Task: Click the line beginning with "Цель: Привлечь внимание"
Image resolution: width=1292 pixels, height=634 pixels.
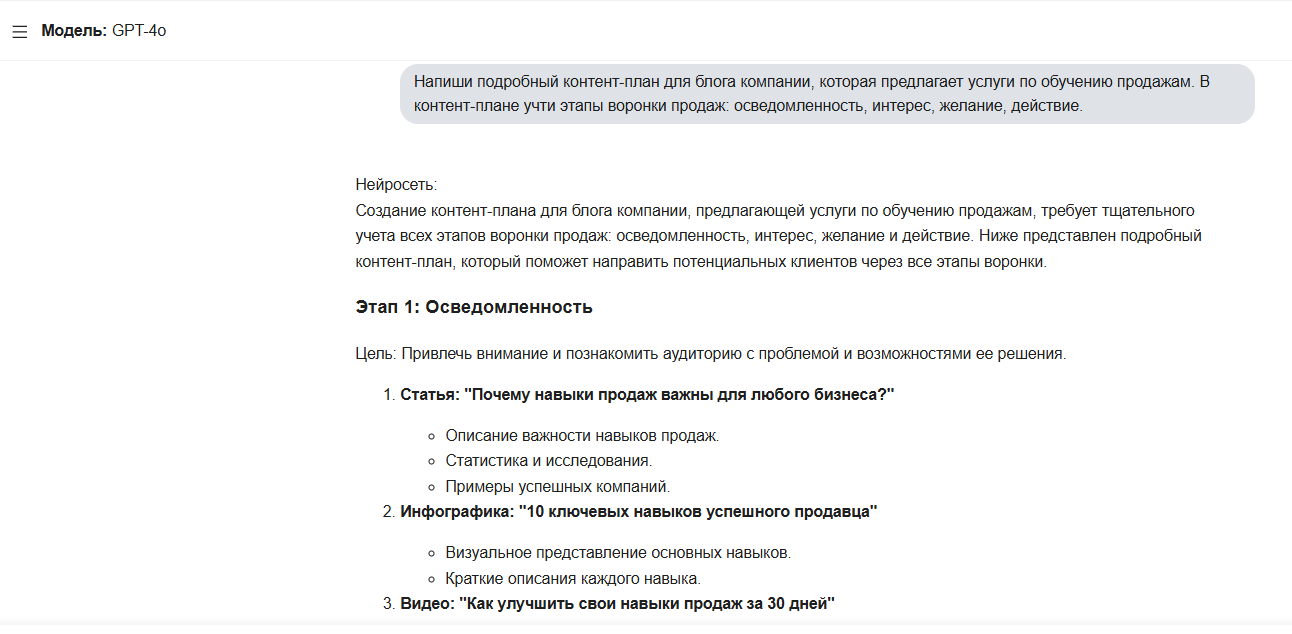Action: click(x=710, y=354)
